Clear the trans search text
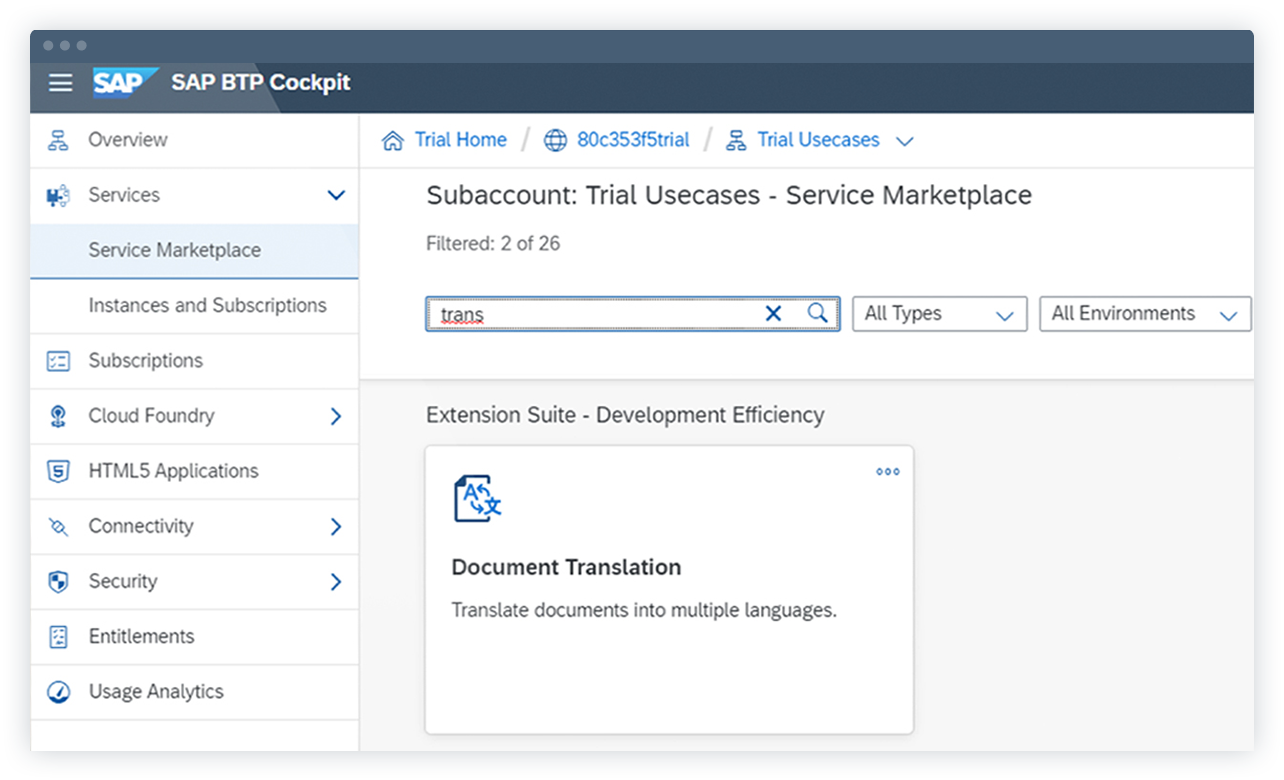 (773, 313)
